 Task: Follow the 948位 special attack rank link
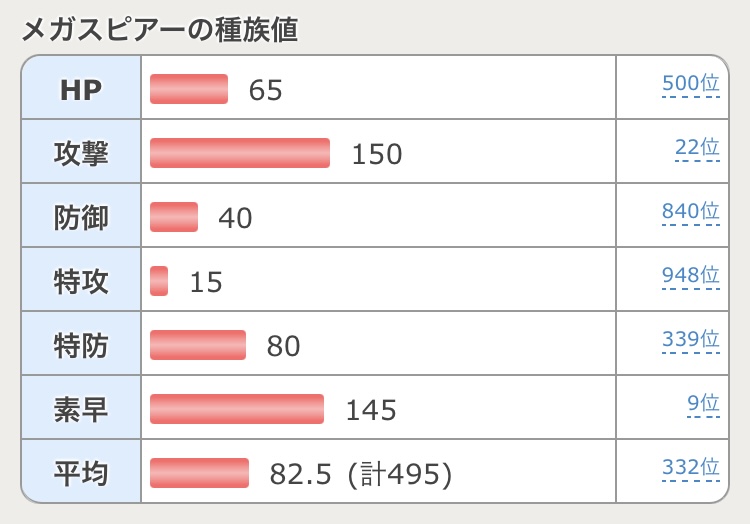(x=690, y=276)
